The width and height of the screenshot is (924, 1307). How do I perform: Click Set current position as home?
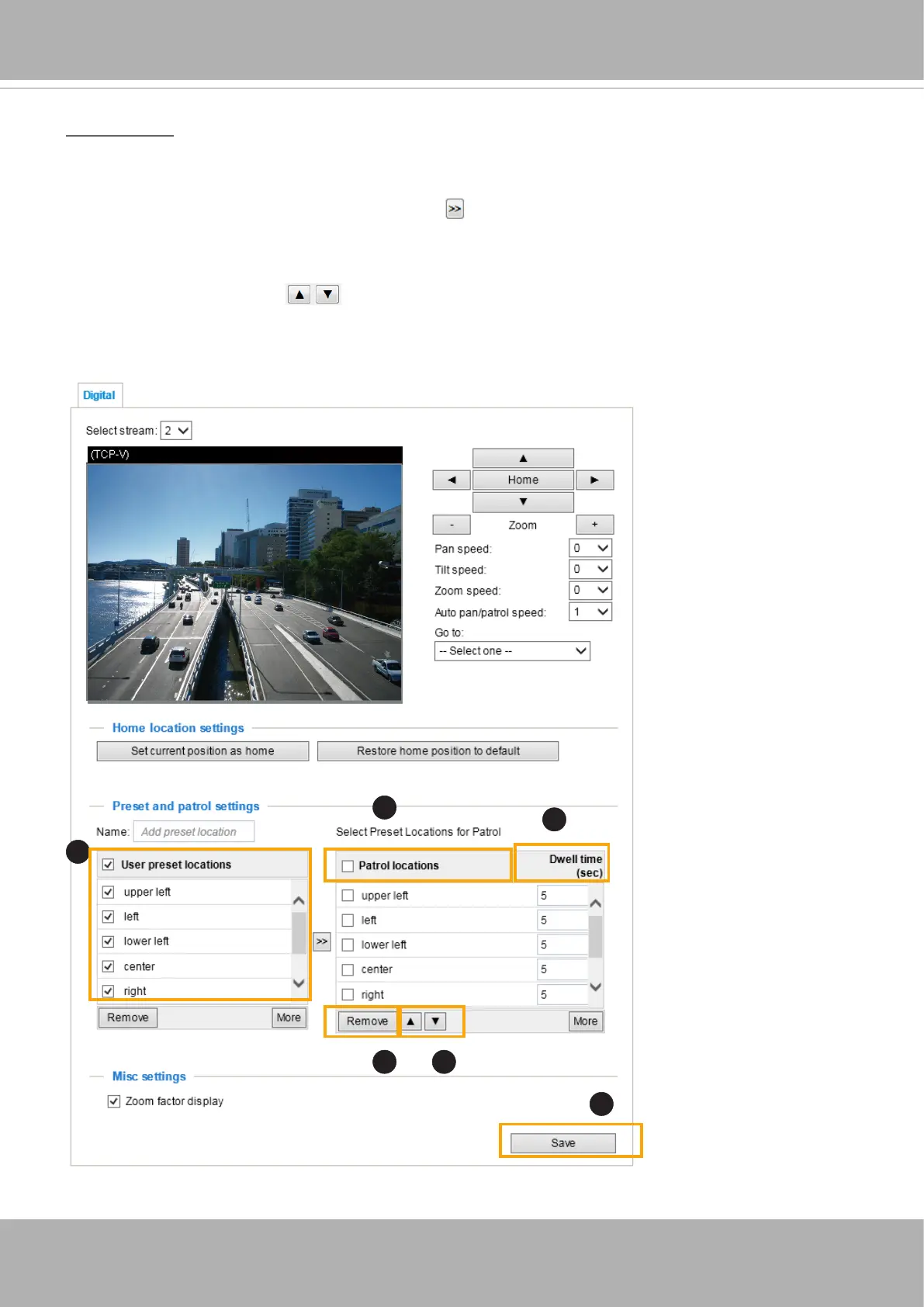(202, 751)
